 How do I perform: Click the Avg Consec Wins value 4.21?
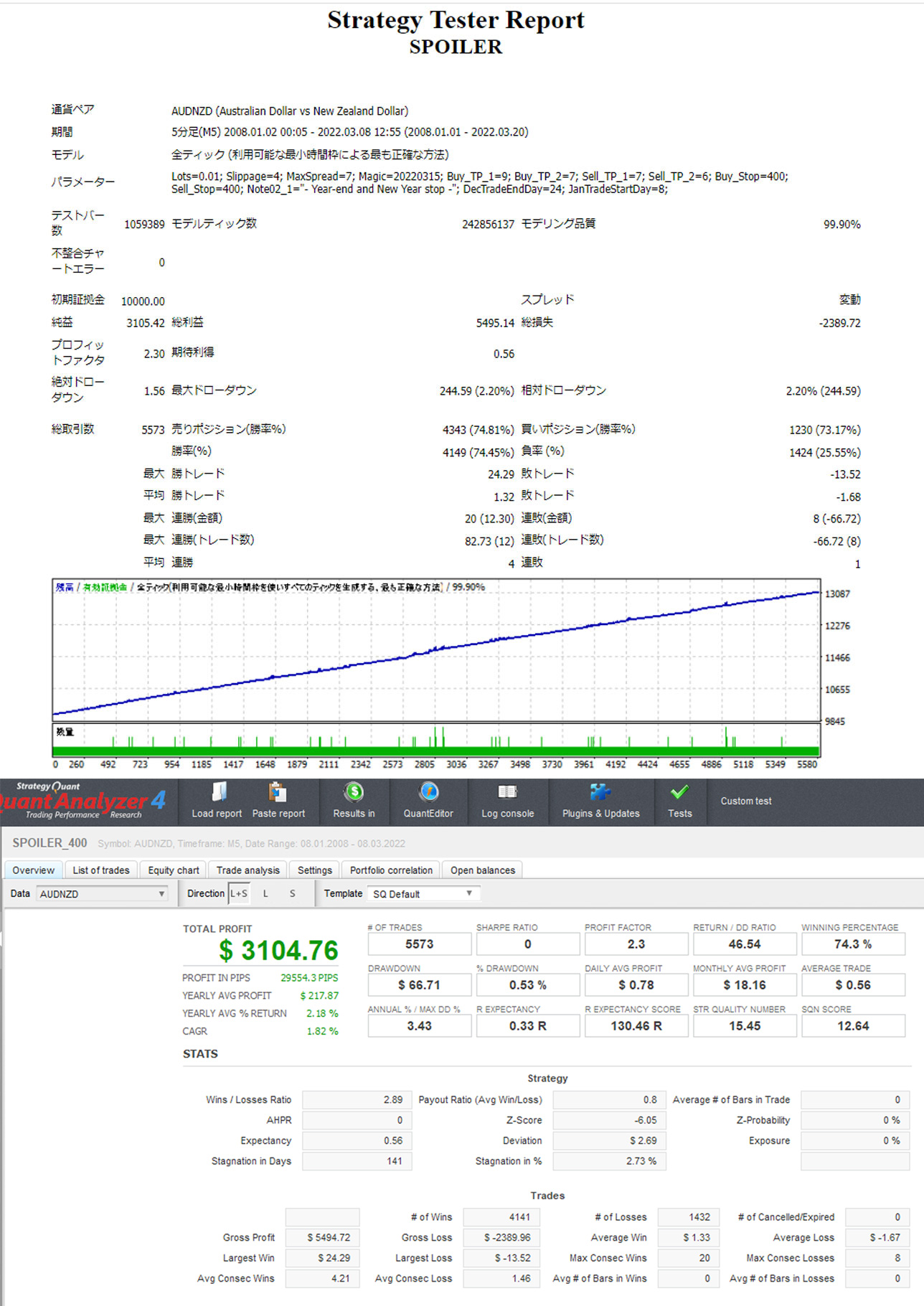(323, 1278)
